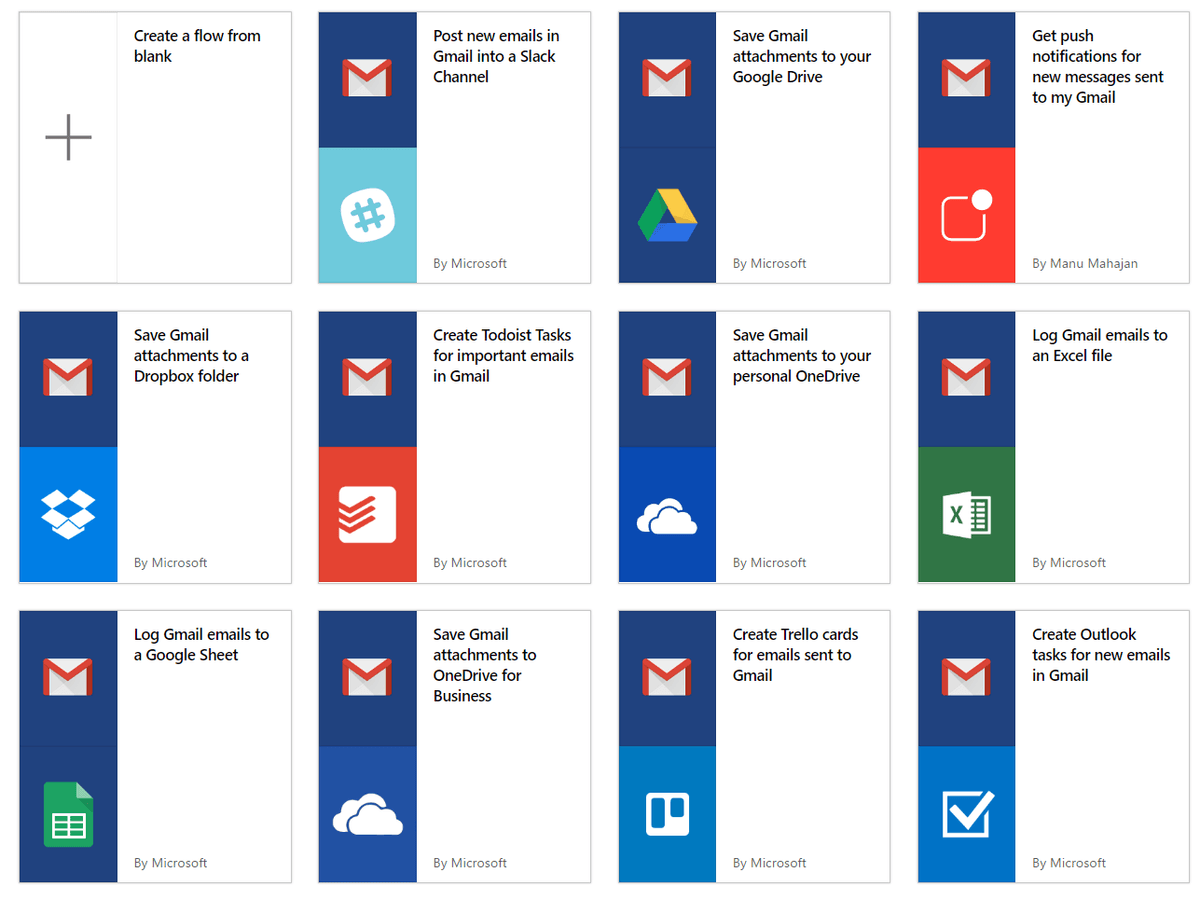1200x903 pixels.
Task: Select the Google Drive triangle icon
Action: (x=667, y=216)
